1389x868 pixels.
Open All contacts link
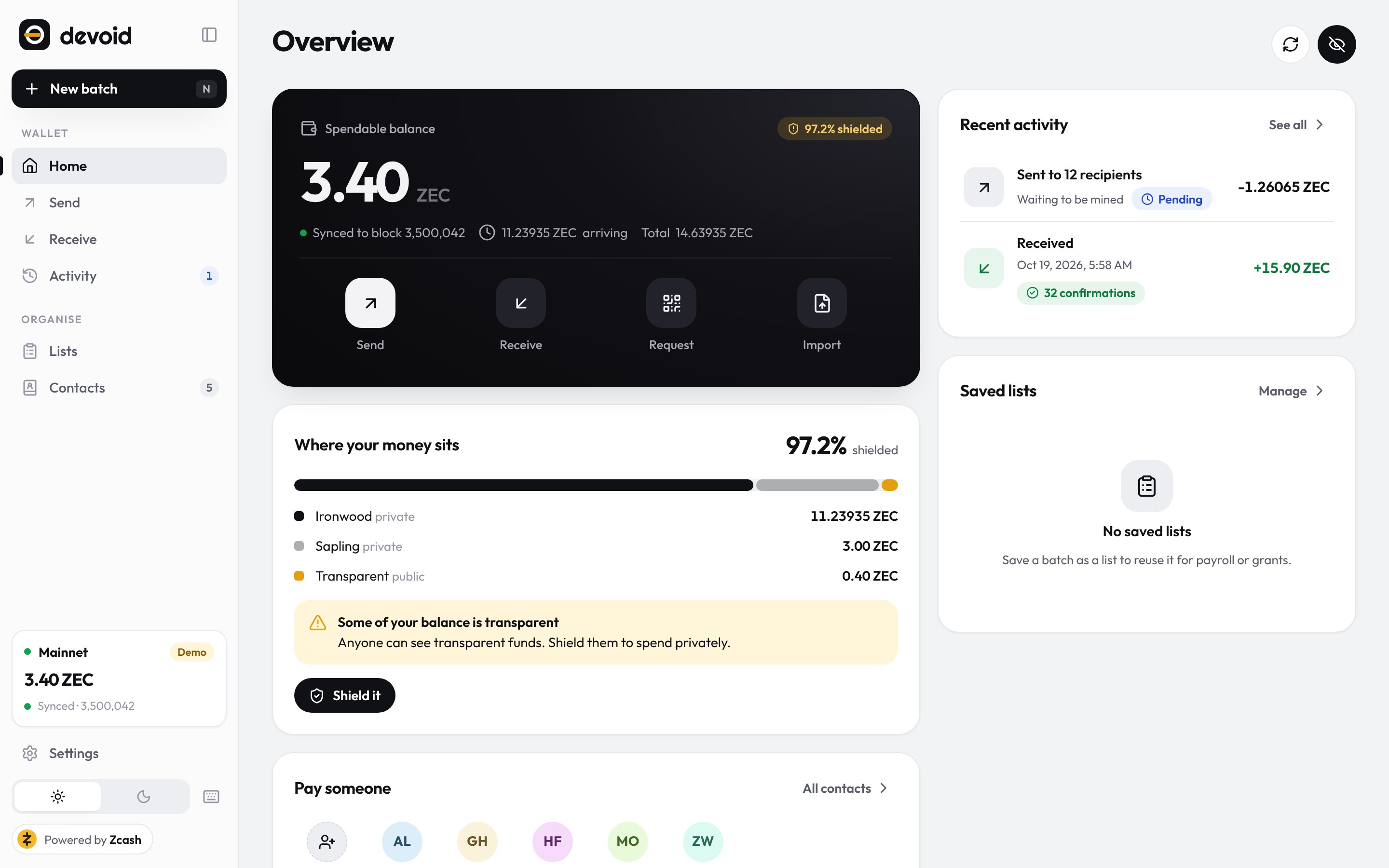(x=845, y=789)
